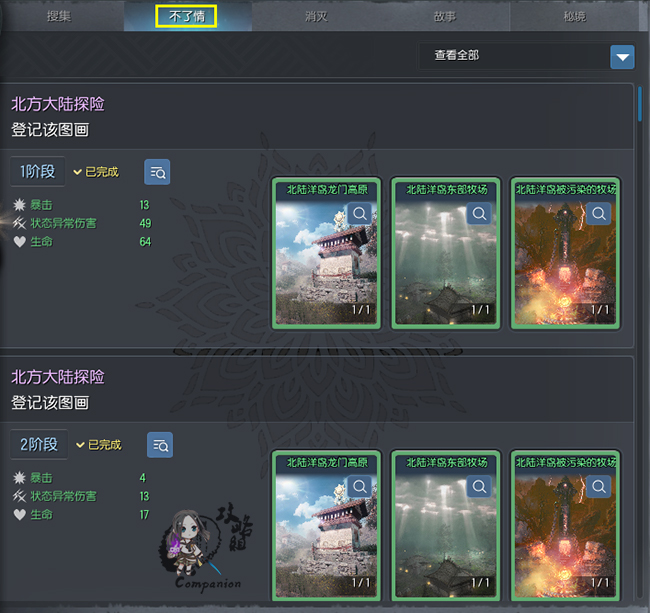The width and height of the screenshot is (650, 613).
Task: Magnify stage 1 北陆洋岛龙门高原 card
Action: click(360, 214)
